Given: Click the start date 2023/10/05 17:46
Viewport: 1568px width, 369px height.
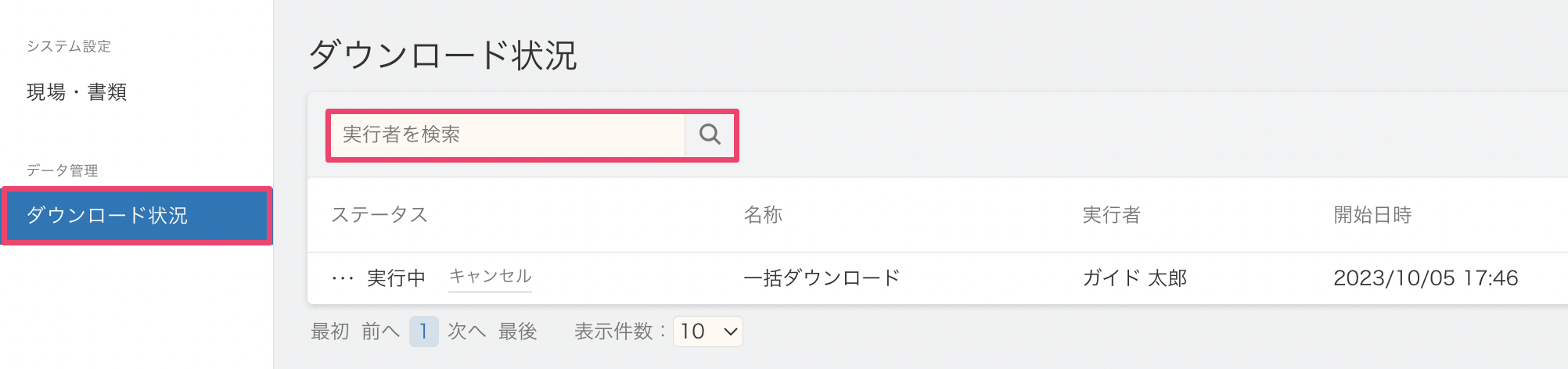Looking at the screenshot, I should [1426, 278].
